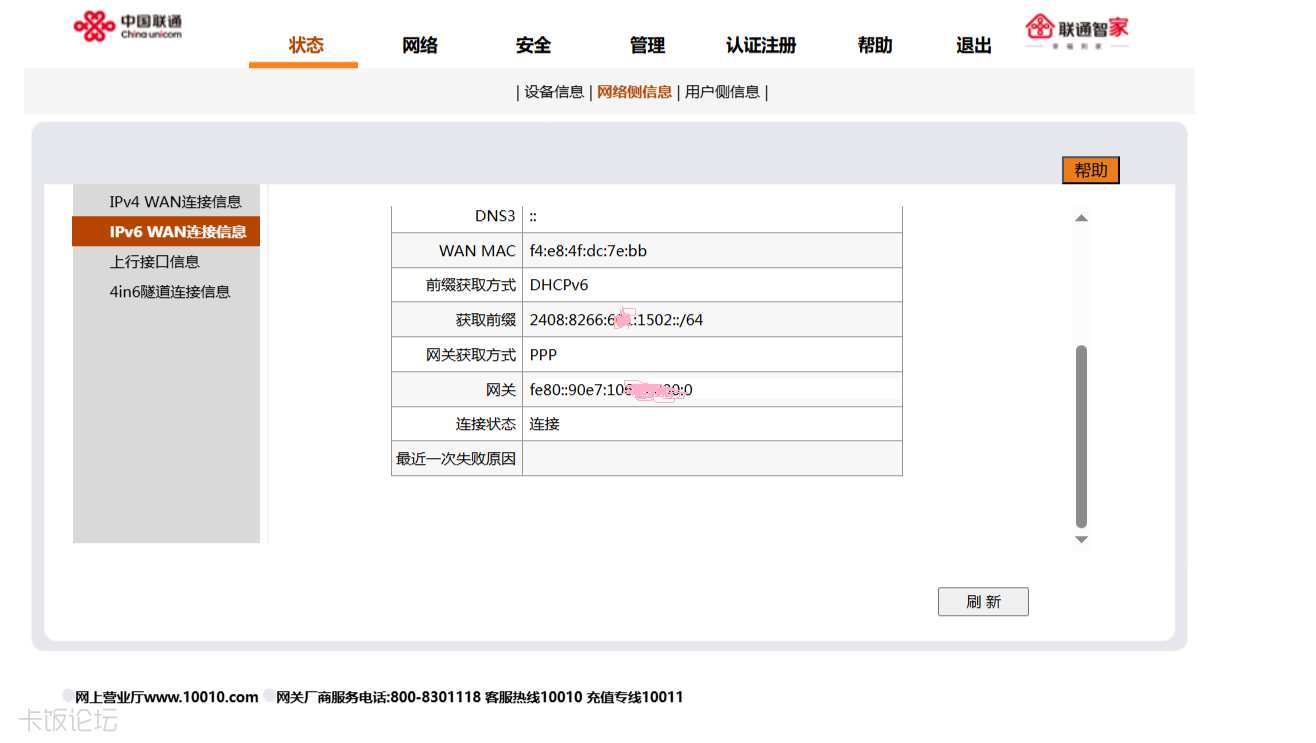The height and width of the screenshot is (743, 1316).
Task: Open the 帮助 menu in top navigation
Action: tap(875, 45)
